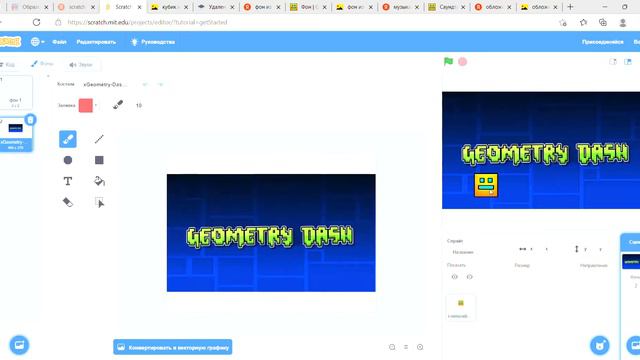640x360 pixels.
Task: Select the Circle tool
Action: pyautogui.click(x=68, y=160)
